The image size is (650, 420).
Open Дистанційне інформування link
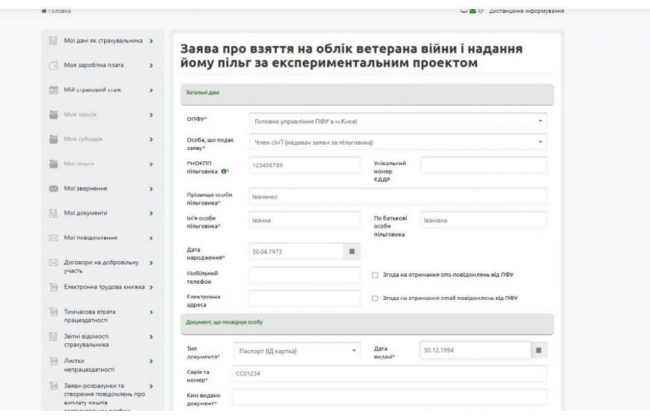pyautogui.click(x=526, y=11)
